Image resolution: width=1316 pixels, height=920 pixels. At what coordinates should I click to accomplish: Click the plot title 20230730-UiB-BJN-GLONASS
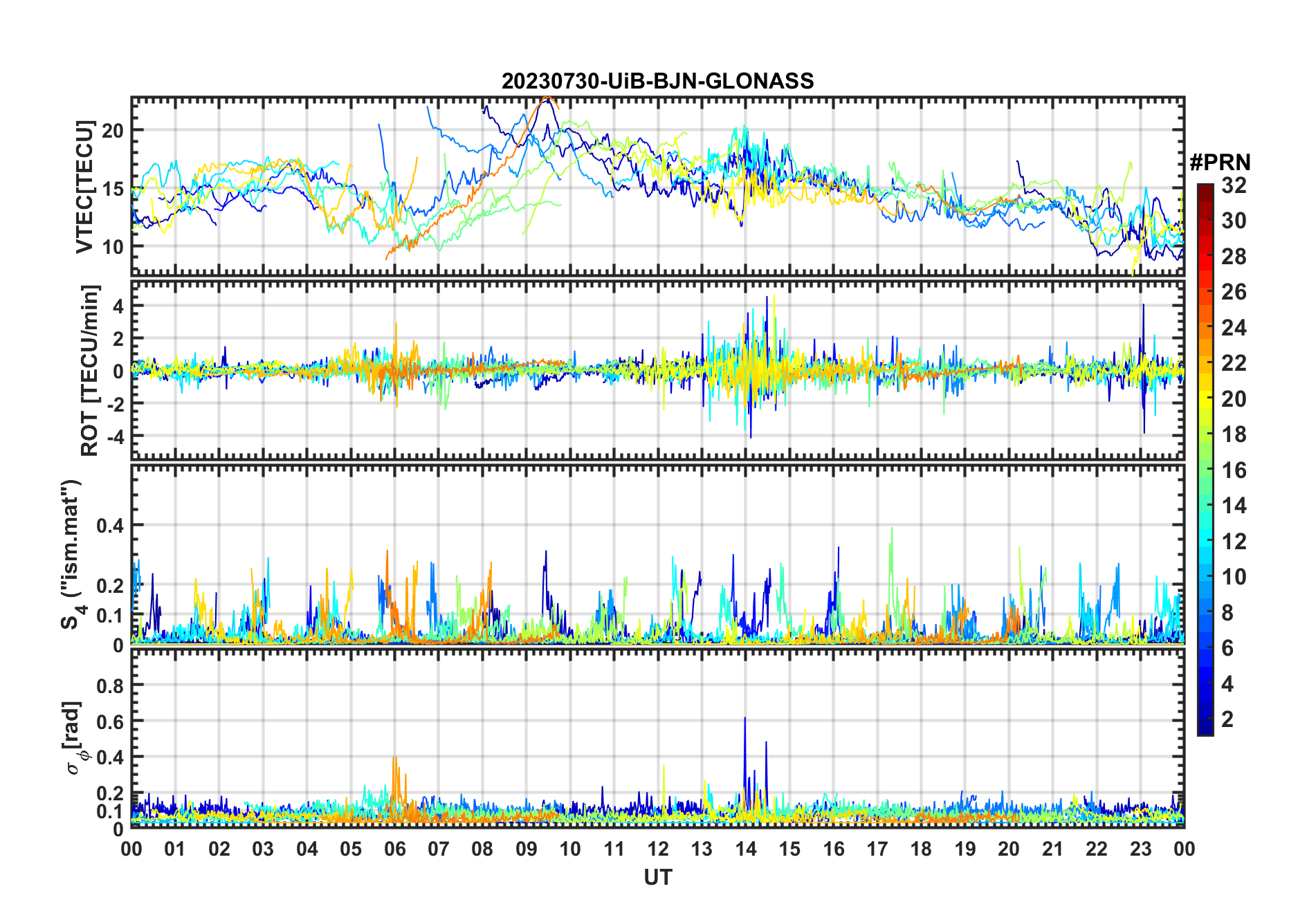(x=657, y=81)
